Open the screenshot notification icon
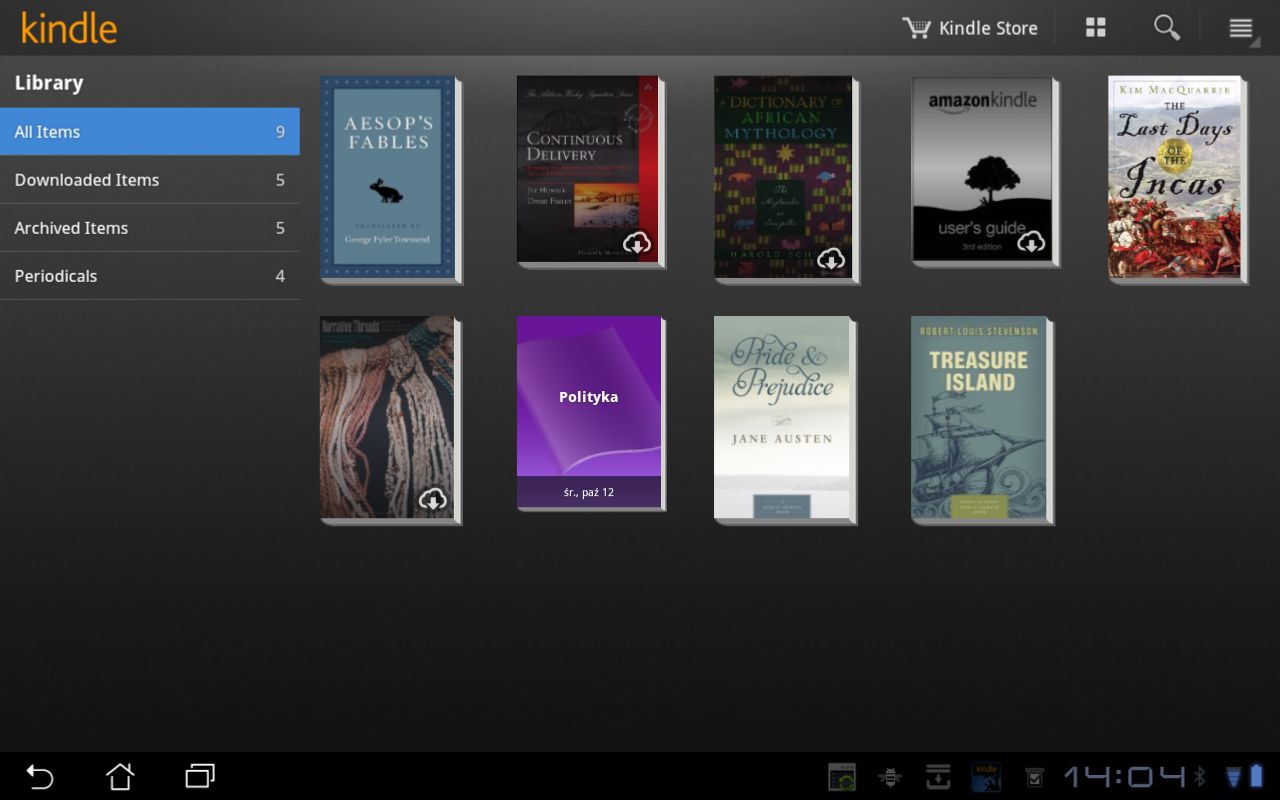This screenshot has height=800, width=1280. 842,777
